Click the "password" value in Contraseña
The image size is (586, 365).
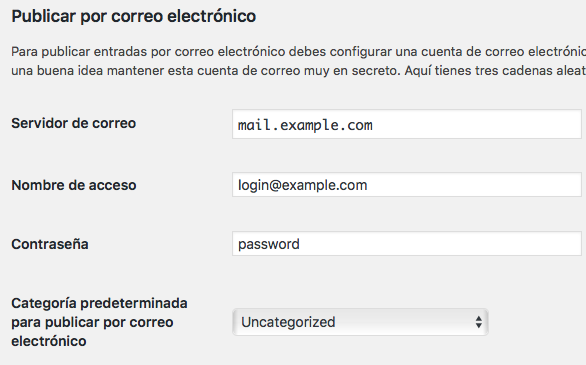click(x=269, y=244)
